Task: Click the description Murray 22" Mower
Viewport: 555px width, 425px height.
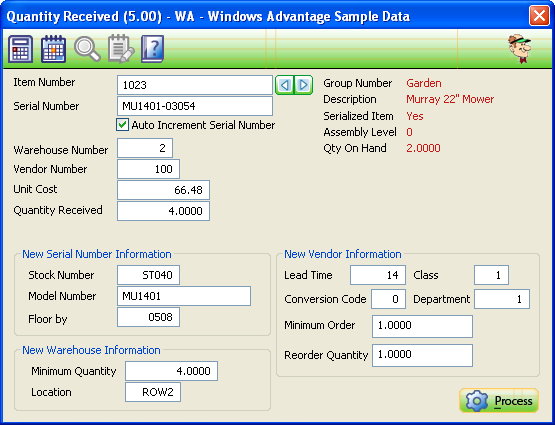Action: (x=450, y=99)
